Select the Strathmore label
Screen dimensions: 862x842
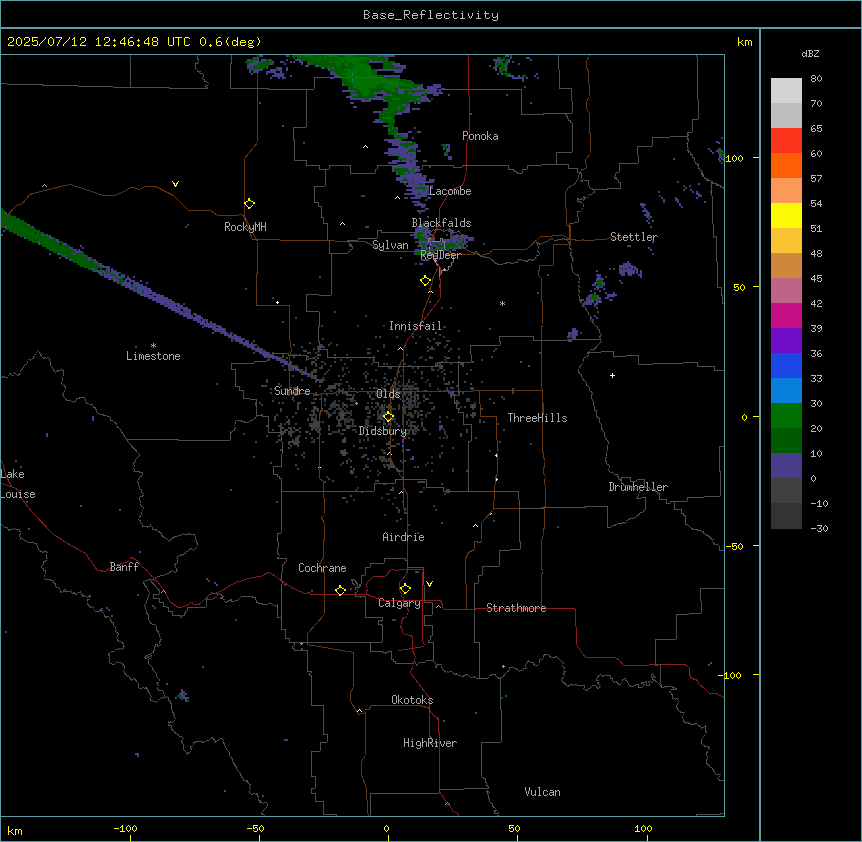tap(516, 608)
